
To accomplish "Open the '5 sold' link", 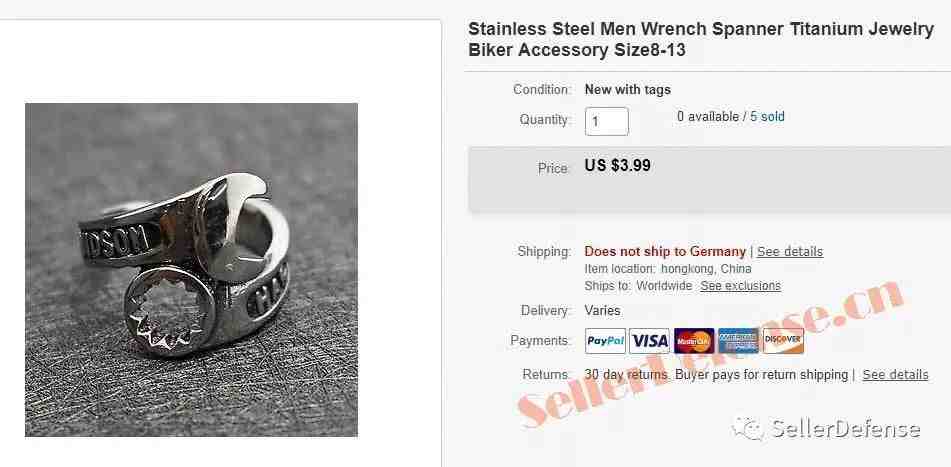I will (767, 116).
